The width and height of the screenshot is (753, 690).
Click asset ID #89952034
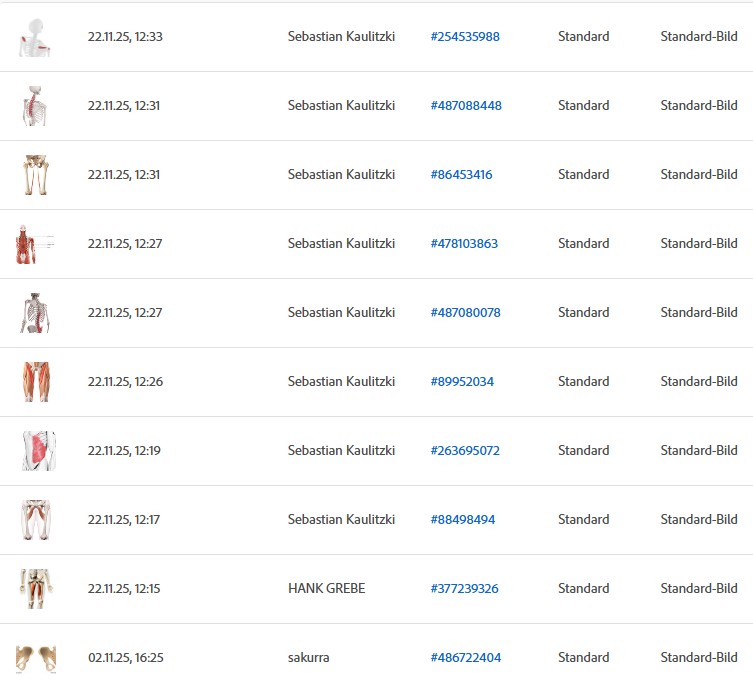click(462, 382)
